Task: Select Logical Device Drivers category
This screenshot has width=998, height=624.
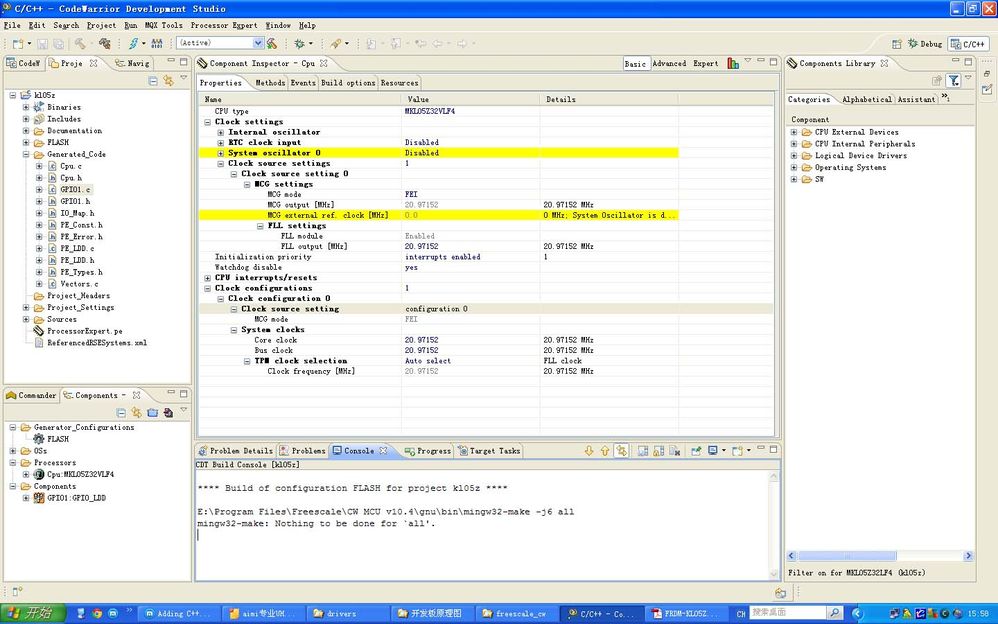Action: click(861, 156)
